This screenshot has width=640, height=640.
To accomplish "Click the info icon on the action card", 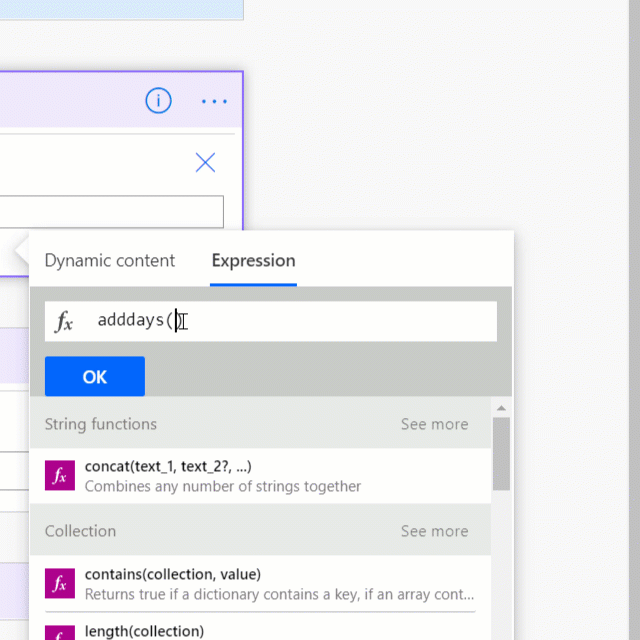I will pos(158,100).
